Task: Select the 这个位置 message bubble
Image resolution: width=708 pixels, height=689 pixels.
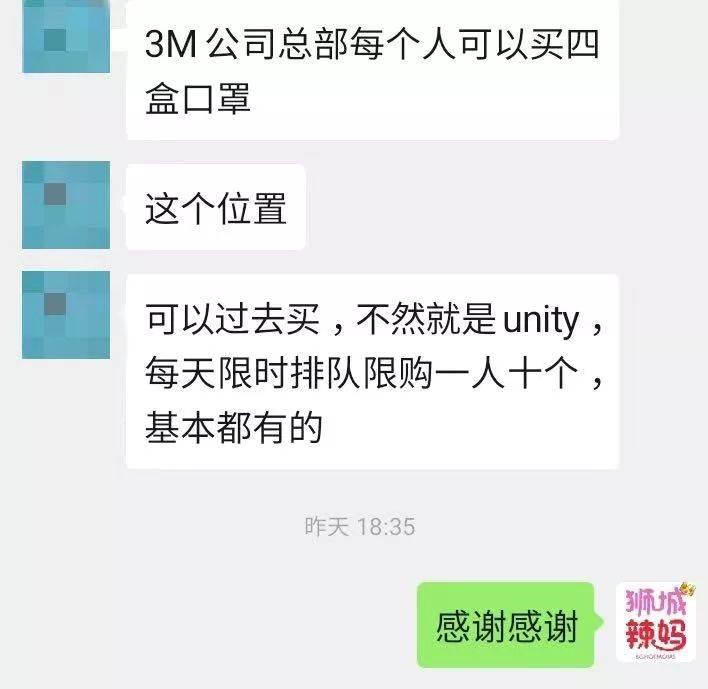Action: point(216,207)
